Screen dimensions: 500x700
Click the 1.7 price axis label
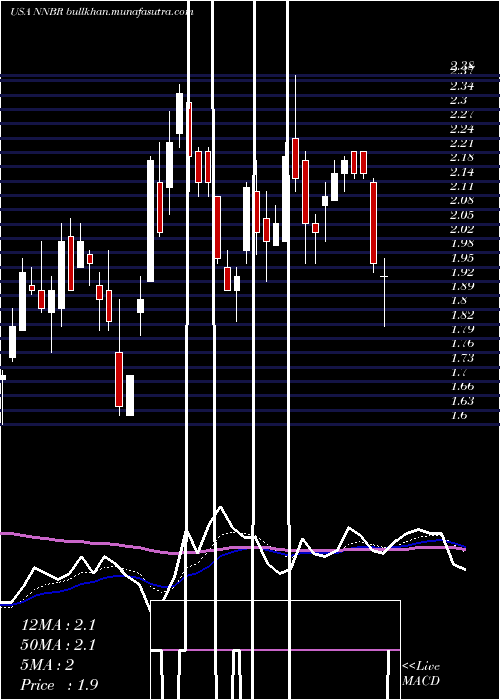[458, 372]
